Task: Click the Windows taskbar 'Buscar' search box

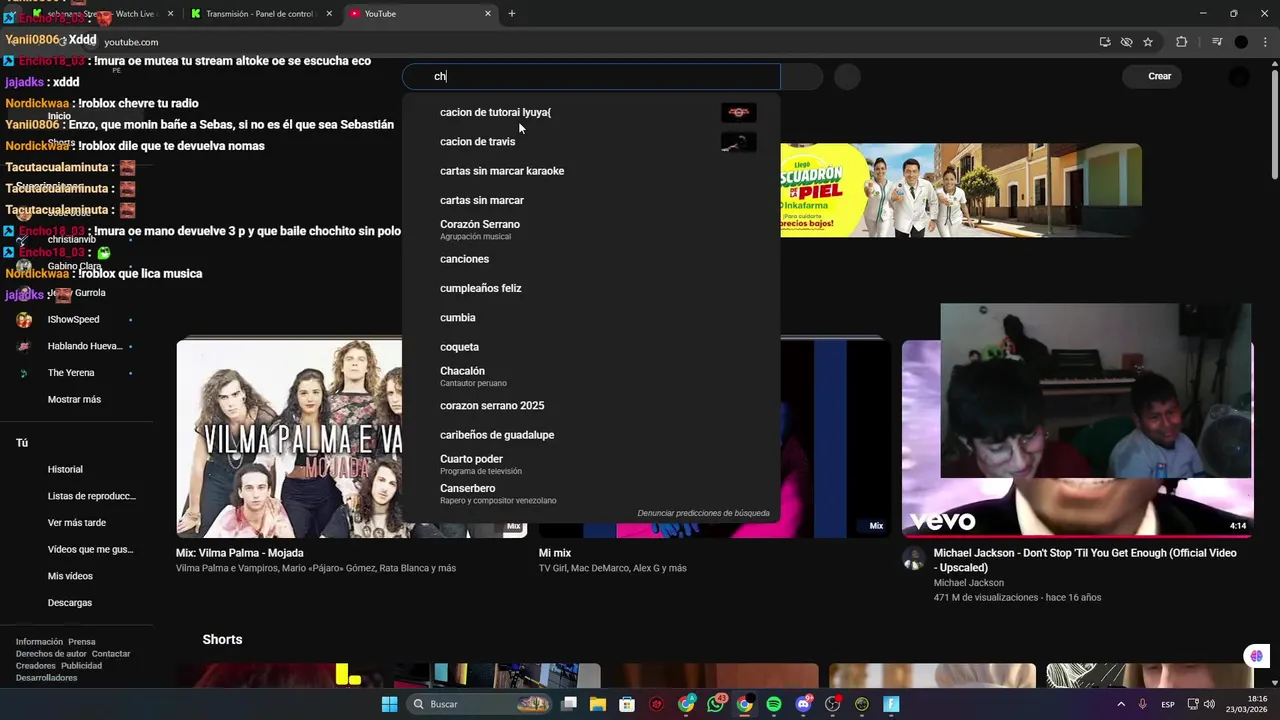Action: pos(479,704)
